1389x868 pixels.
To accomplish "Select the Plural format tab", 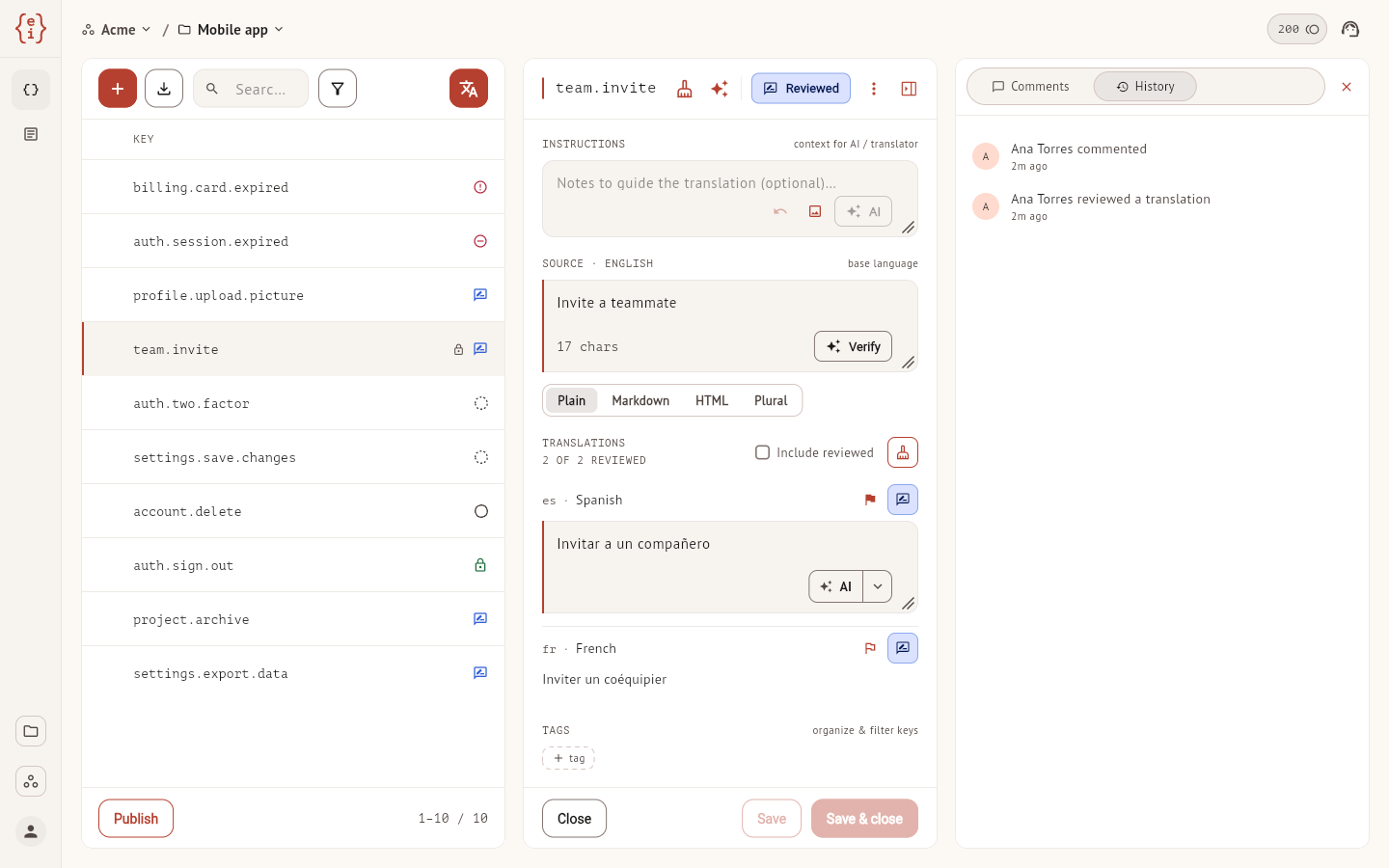I will 771,401.
